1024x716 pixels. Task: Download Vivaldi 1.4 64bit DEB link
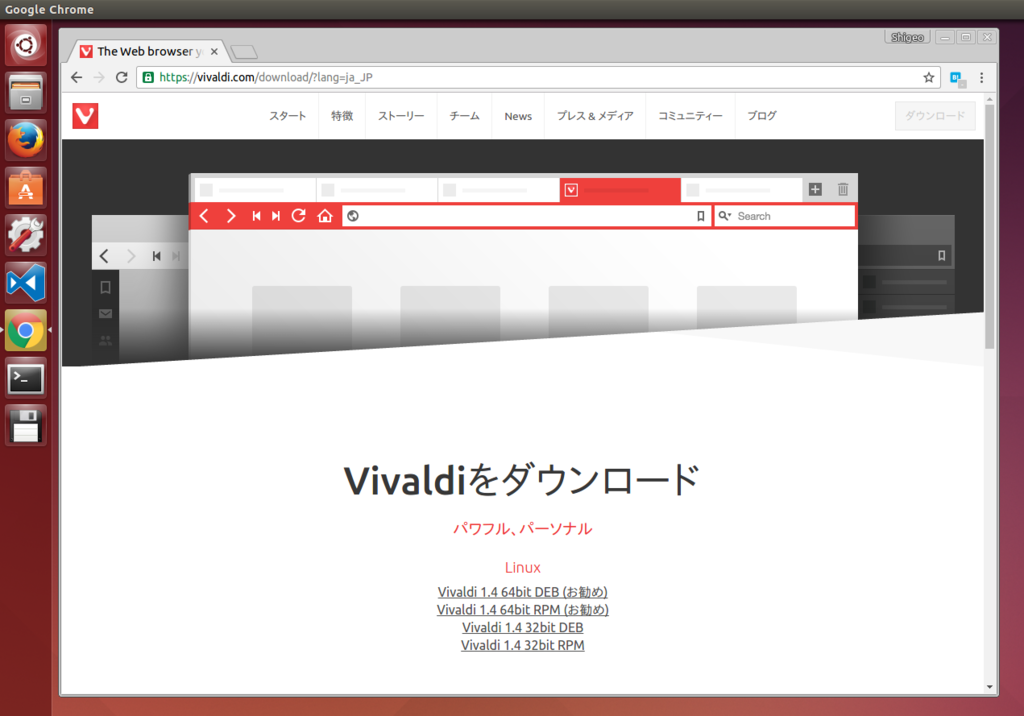tap(522, 592)
